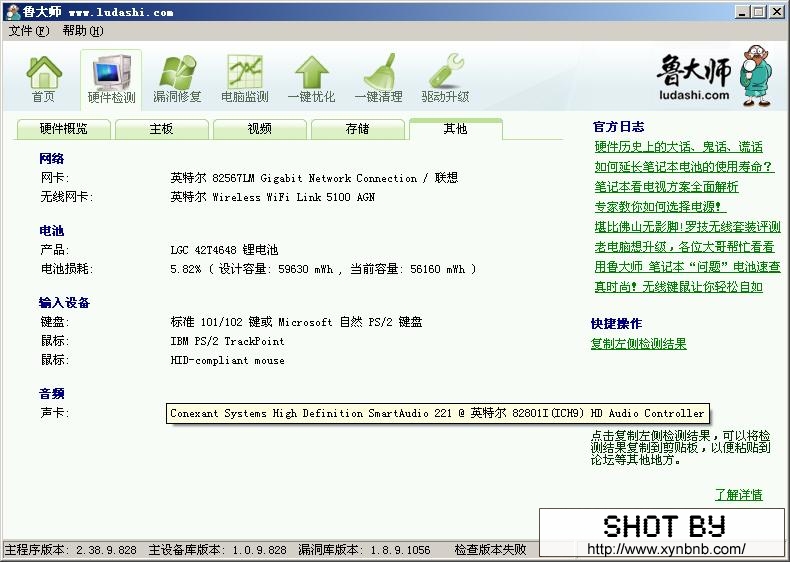The width and height of the screenshot is (790, 562).
Task: Click the 漏洞库版本 1.8.9.1056 status entry
Action: [x=364, y=549]
